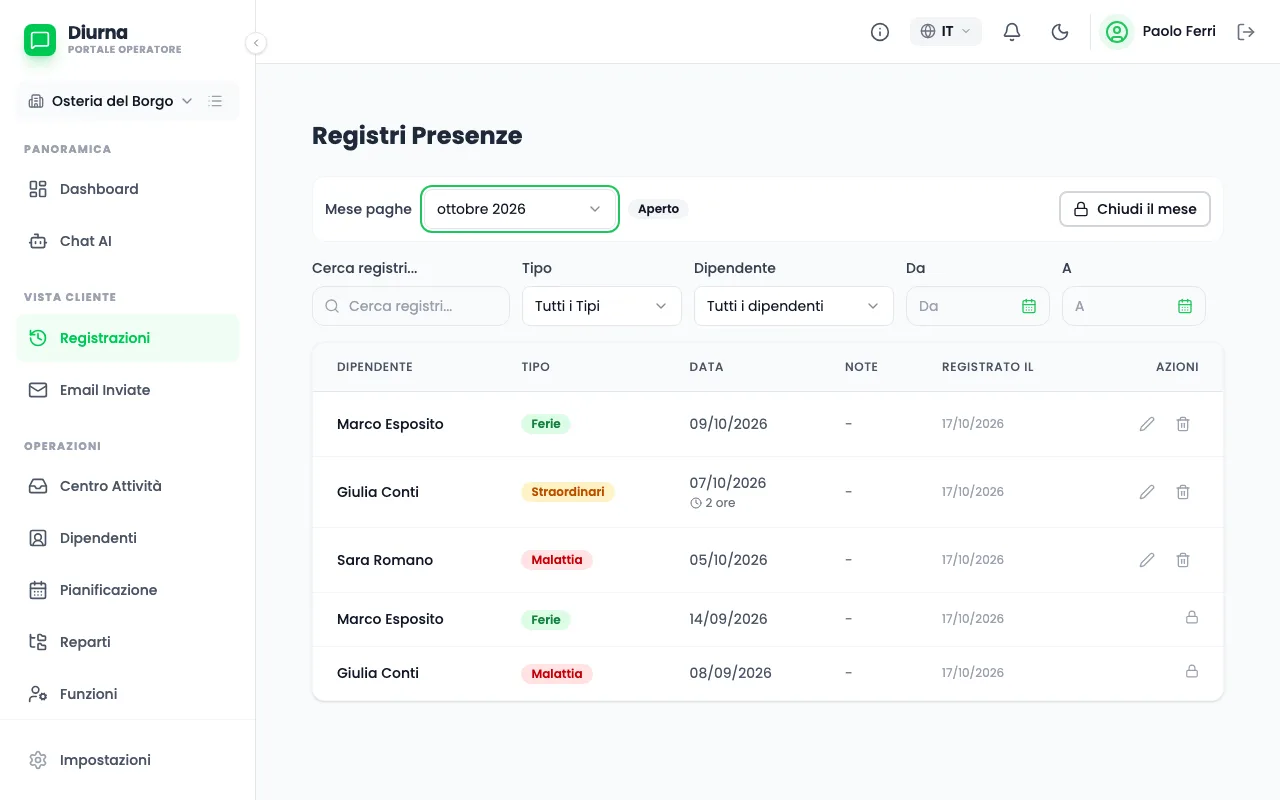
Task: Edit Sara Romano Malattia record pencil
Action: click(1147, 560)
